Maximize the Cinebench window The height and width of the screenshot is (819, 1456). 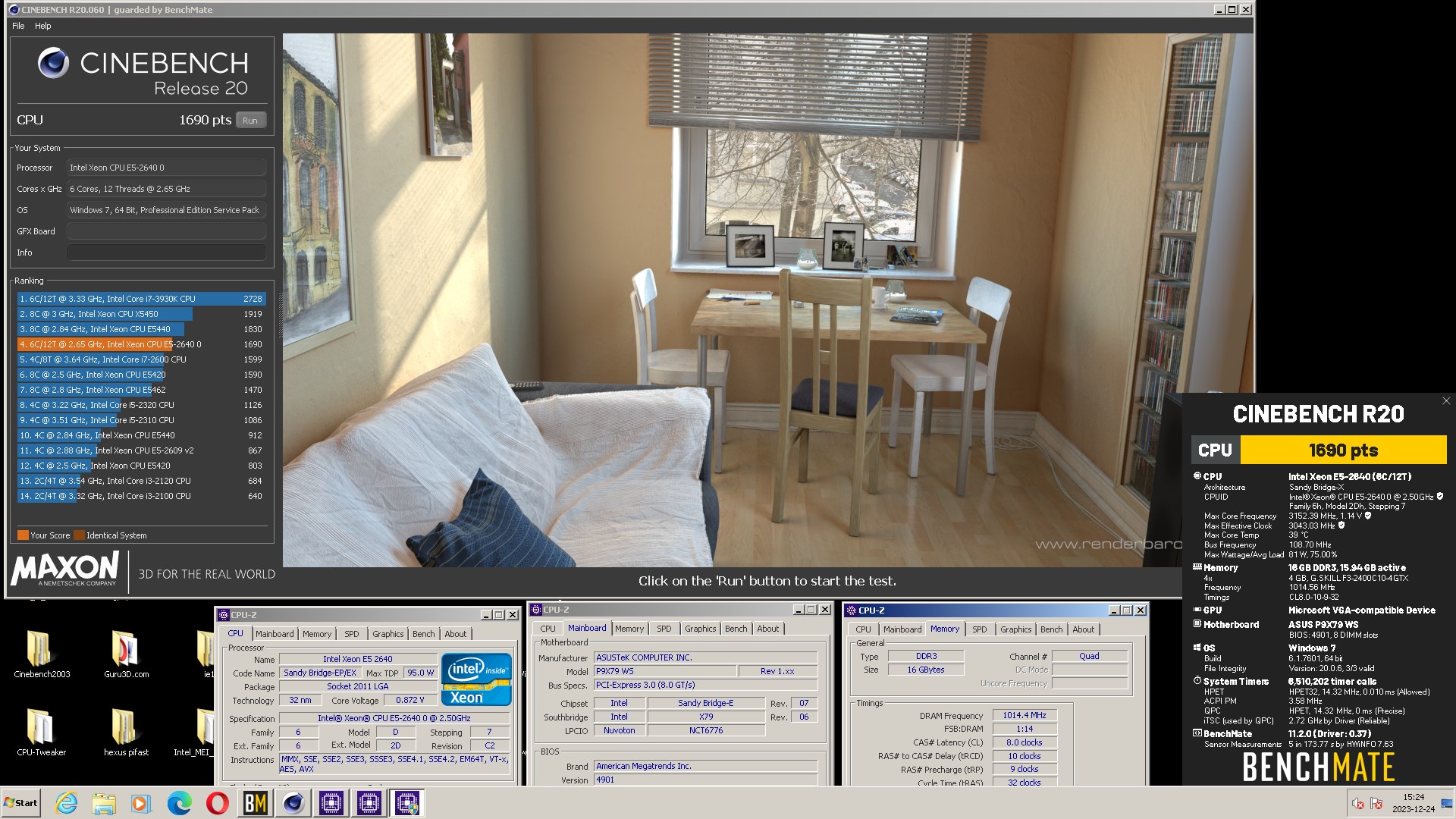point(1232,10)
